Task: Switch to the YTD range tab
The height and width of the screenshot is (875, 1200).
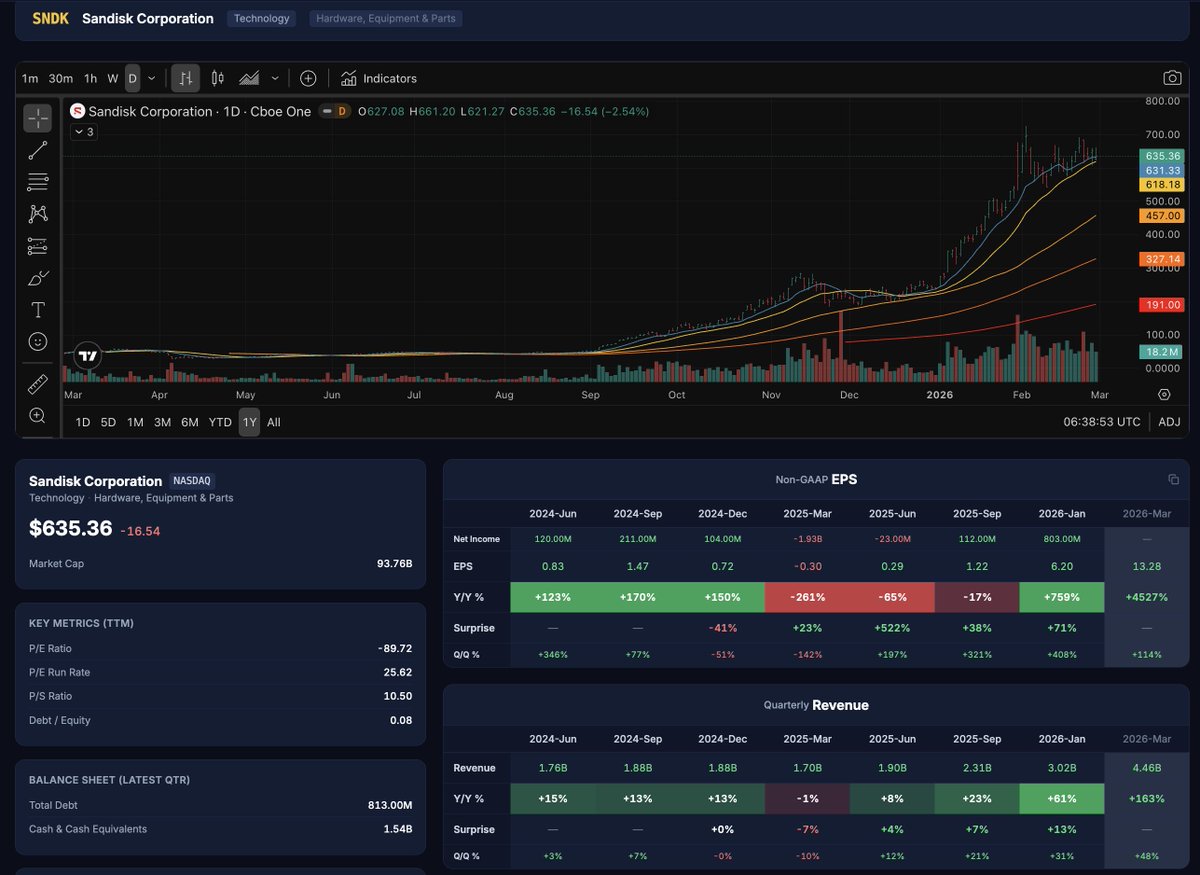Action: pyautogui.click(x=219, y=422)
